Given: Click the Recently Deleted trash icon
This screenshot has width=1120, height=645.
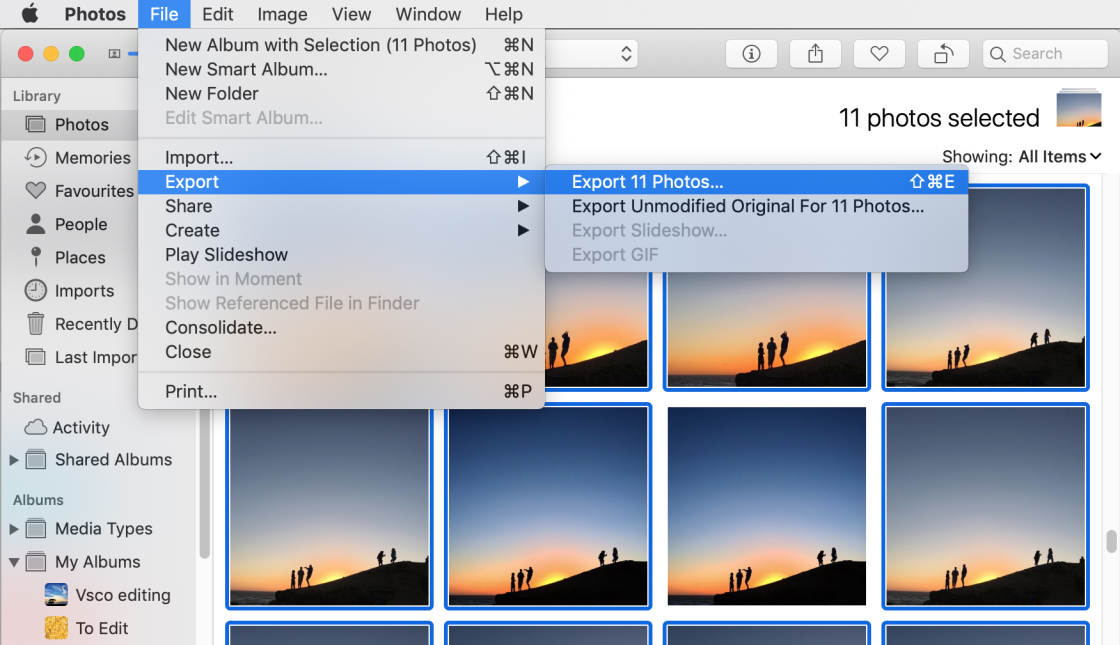Looking at the screenshot, I should pos(35,324).
